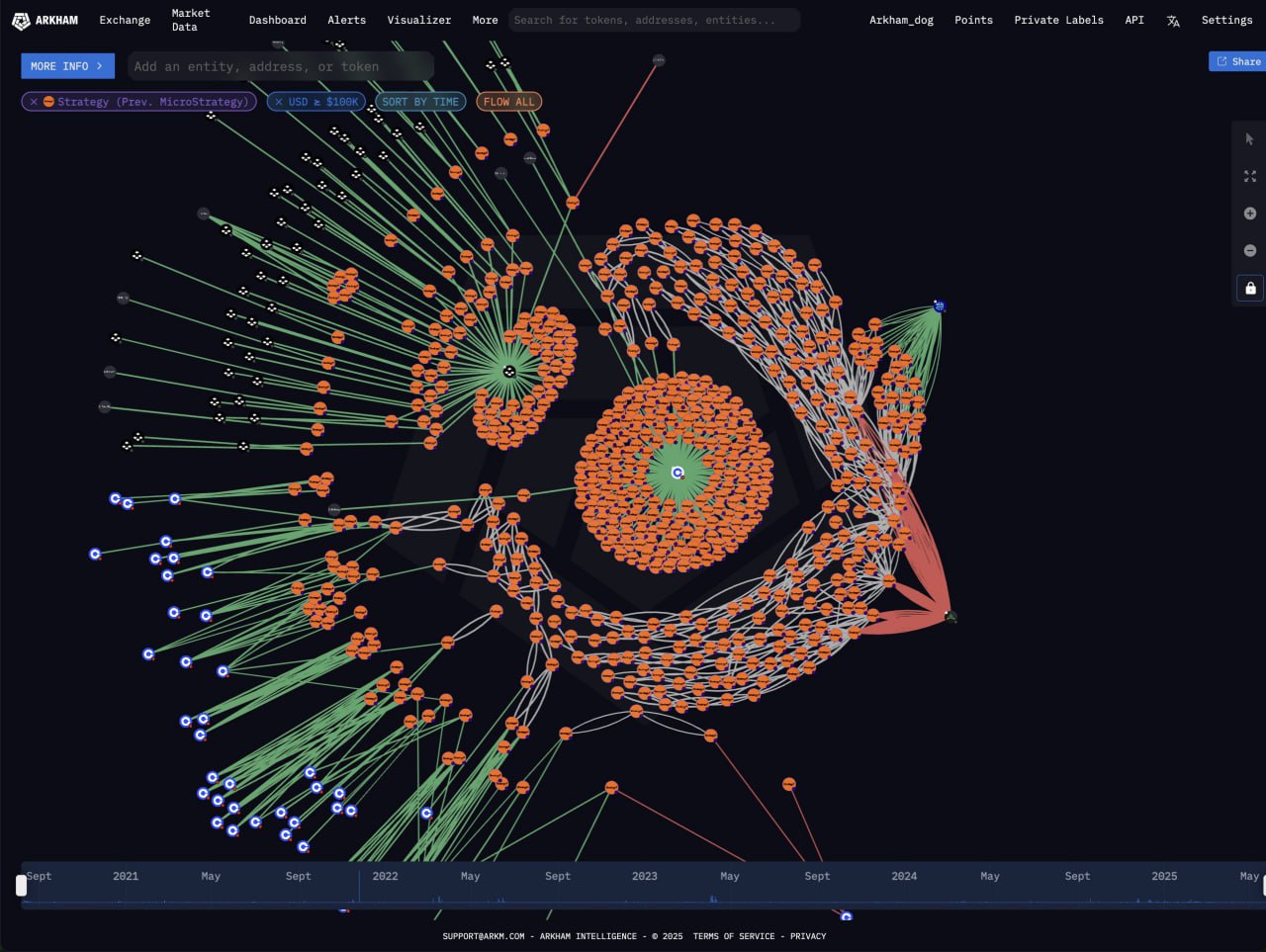Click the 2023 mark on timeline
The image size is (1266, 952).
point(645,876)
